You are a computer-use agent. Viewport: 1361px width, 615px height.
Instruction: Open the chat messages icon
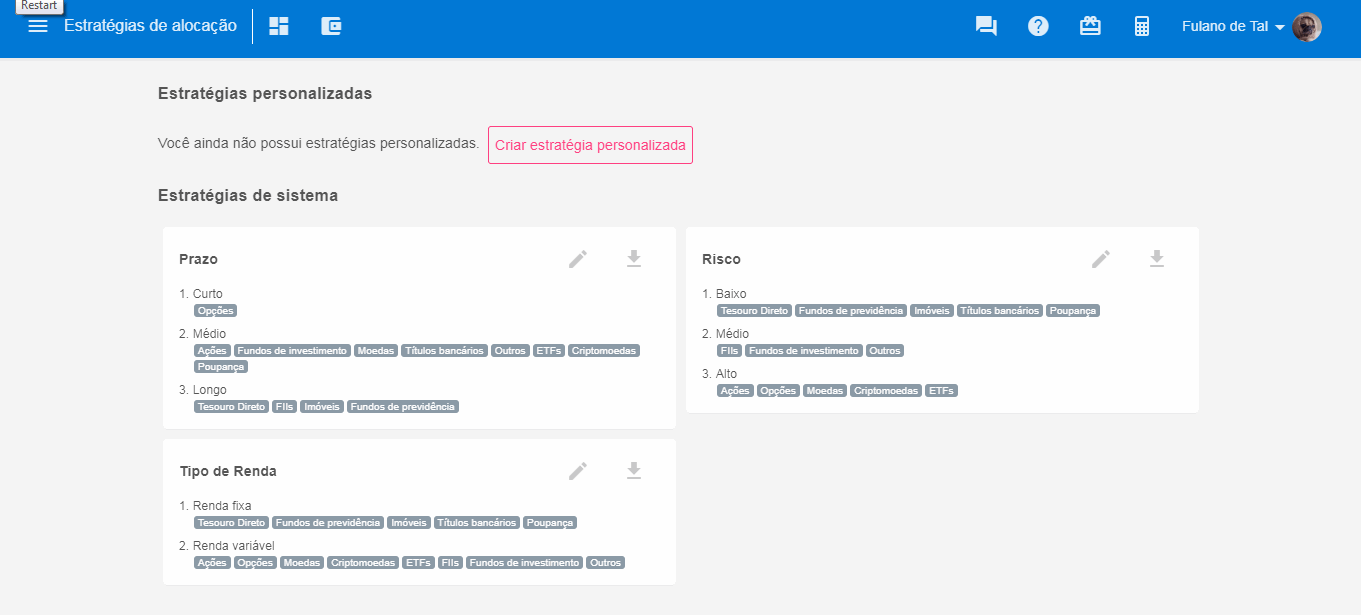click(x=986, y=27)
